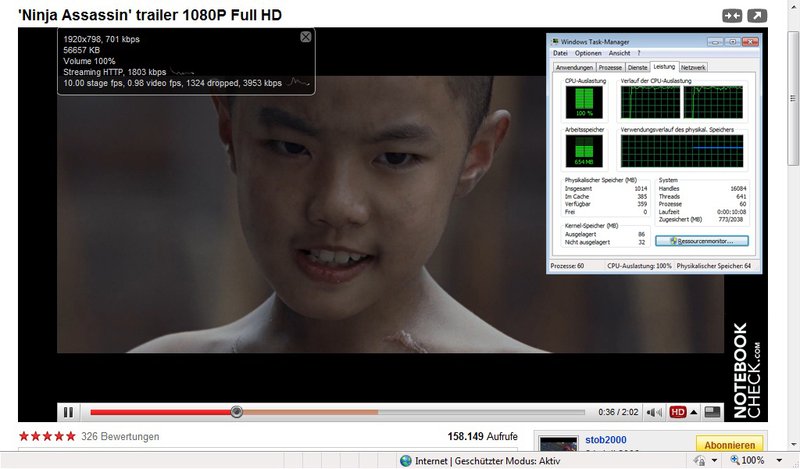The width and height of the screenshot is (800, 469).
Task: Open the stob2000 channel link
Action: 606,440
